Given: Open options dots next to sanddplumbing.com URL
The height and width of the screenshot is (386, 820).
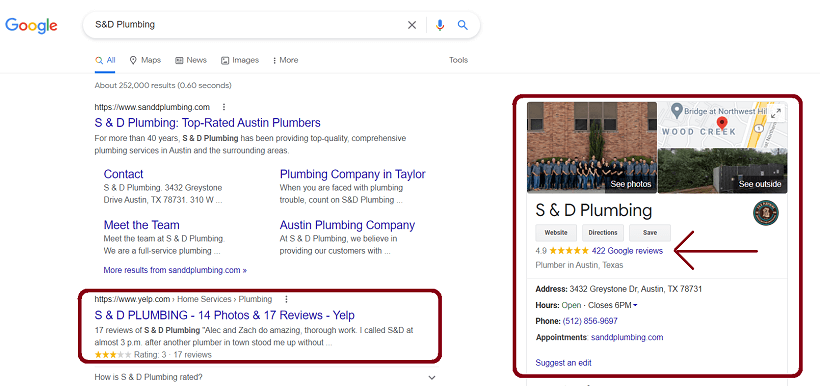Looking at the screenshot, I should point(224,107).
